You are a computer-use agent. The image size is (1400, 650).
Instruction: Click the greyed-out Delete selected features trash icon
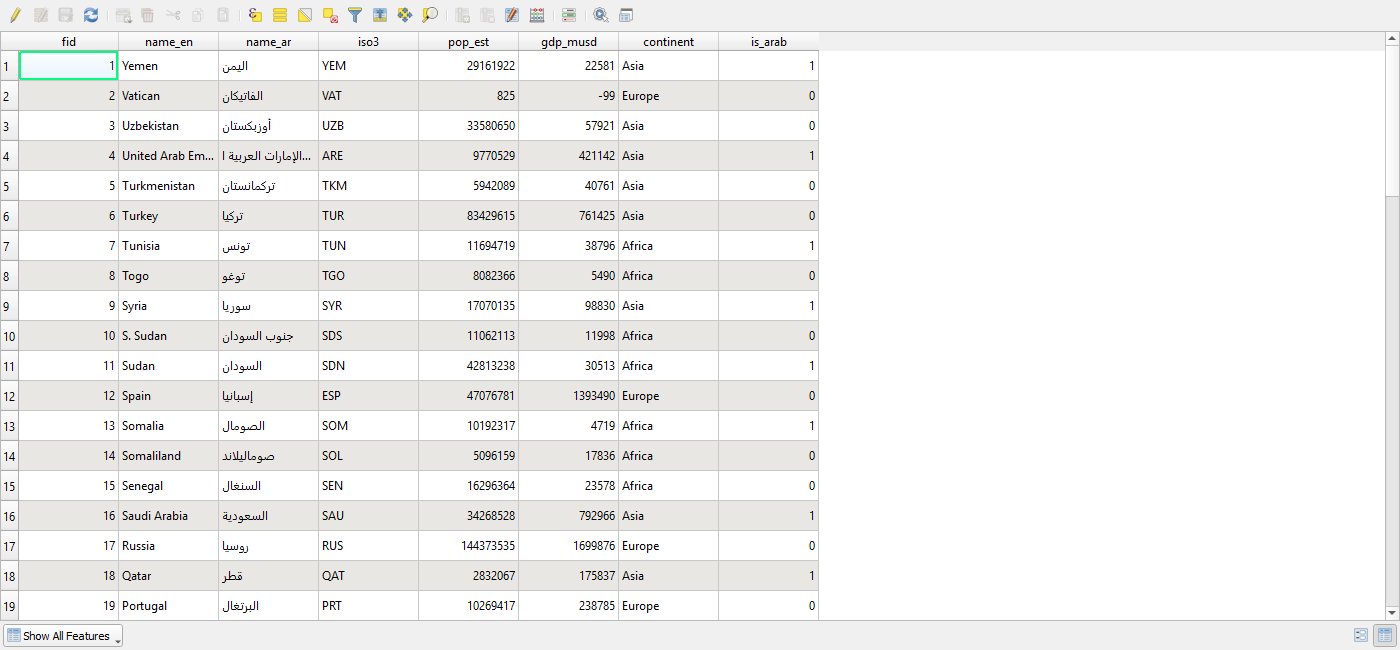coord(148,15)
